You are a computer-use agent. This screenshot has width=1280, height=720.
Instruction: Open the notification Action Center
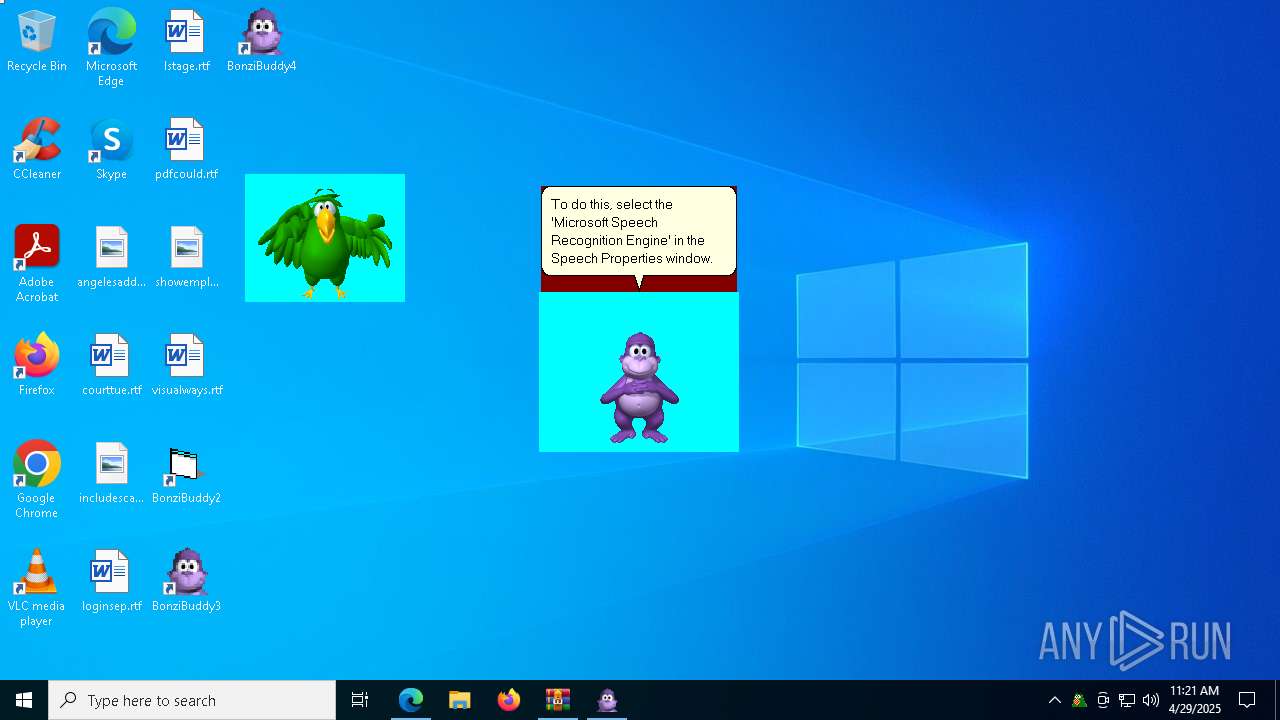1247,700
